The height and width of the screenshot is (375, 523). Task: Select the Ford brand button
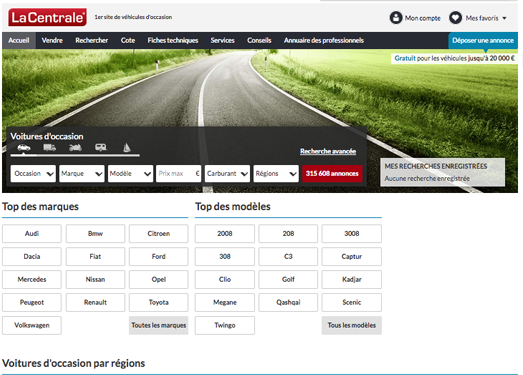point(159,257)
